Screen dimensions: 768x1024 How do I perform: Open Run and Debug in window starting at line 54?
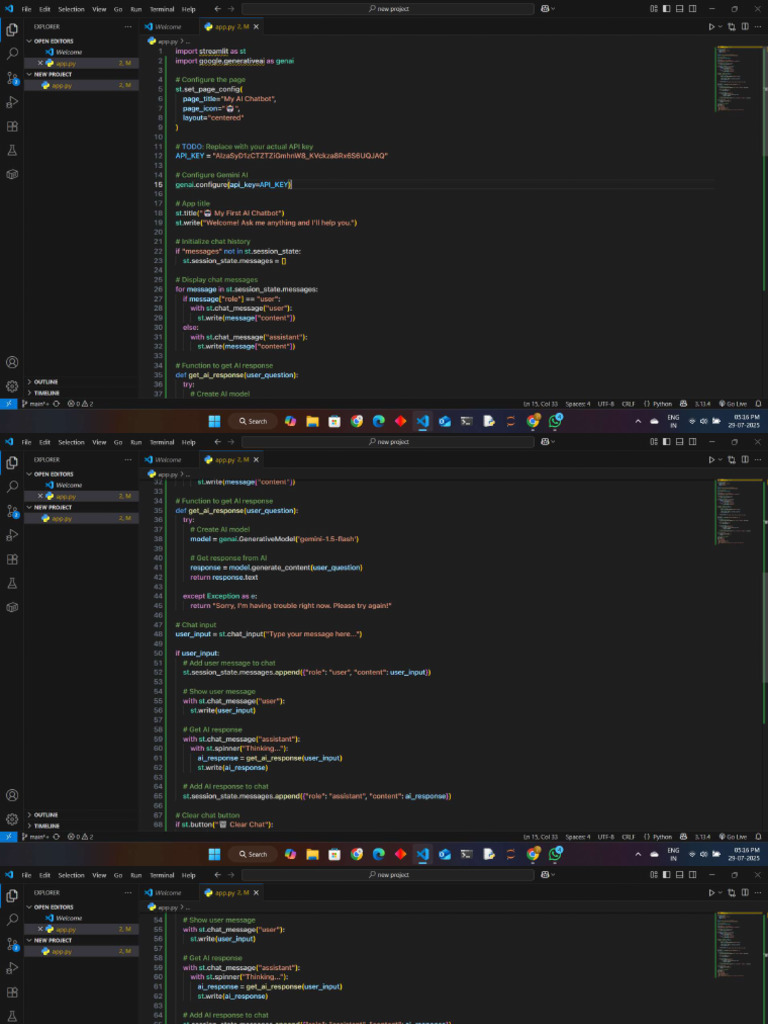tap(12, 968)
